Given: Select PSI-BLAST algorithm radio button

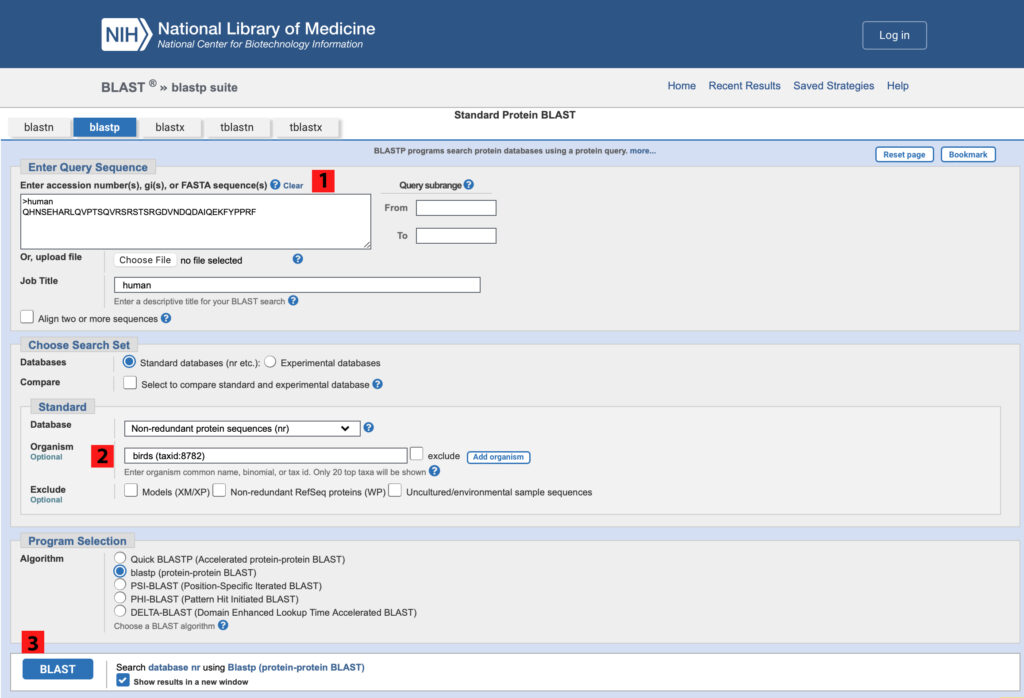Looking at the screenshot, I should [120, 584].
